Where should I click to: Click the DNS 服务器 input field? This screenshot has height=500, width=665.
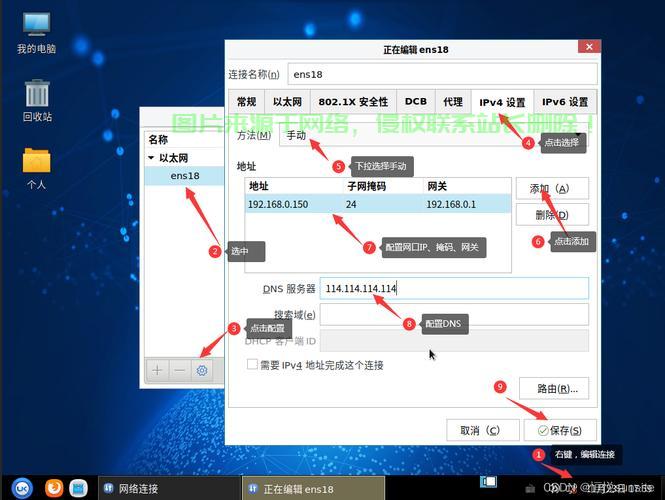[454, 289]
